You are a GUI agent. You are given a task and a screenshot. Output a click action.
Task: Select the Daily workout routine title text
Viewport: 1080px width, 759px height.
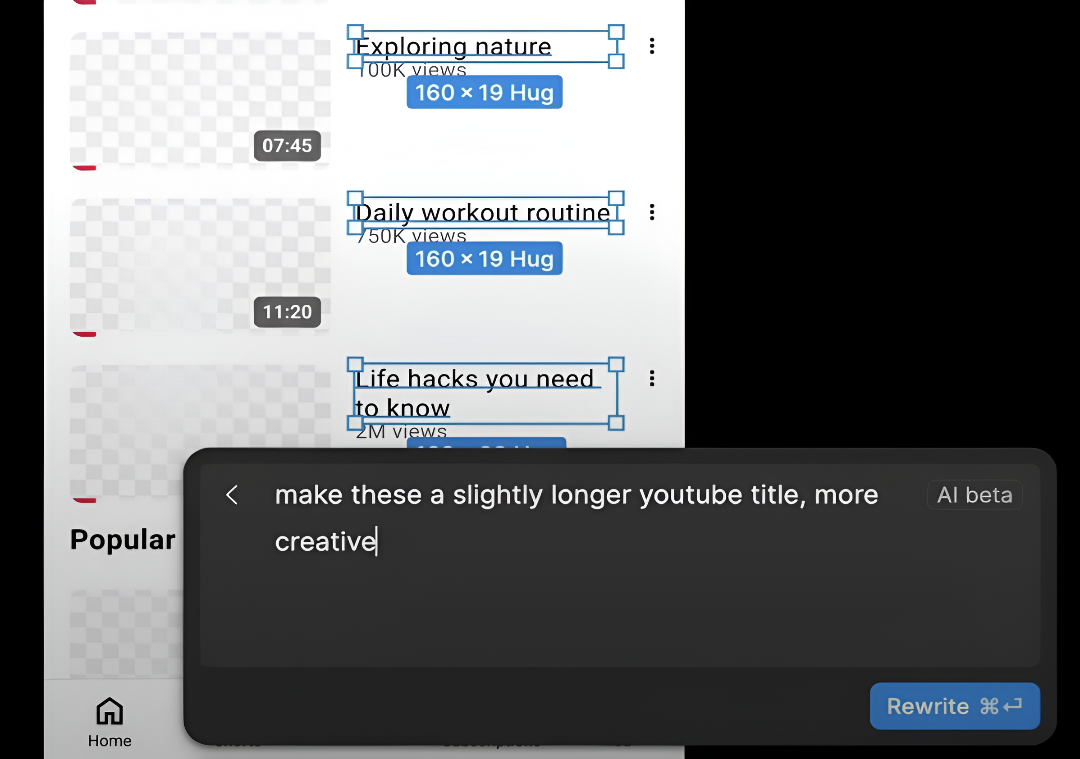click(x=483, y=212)
